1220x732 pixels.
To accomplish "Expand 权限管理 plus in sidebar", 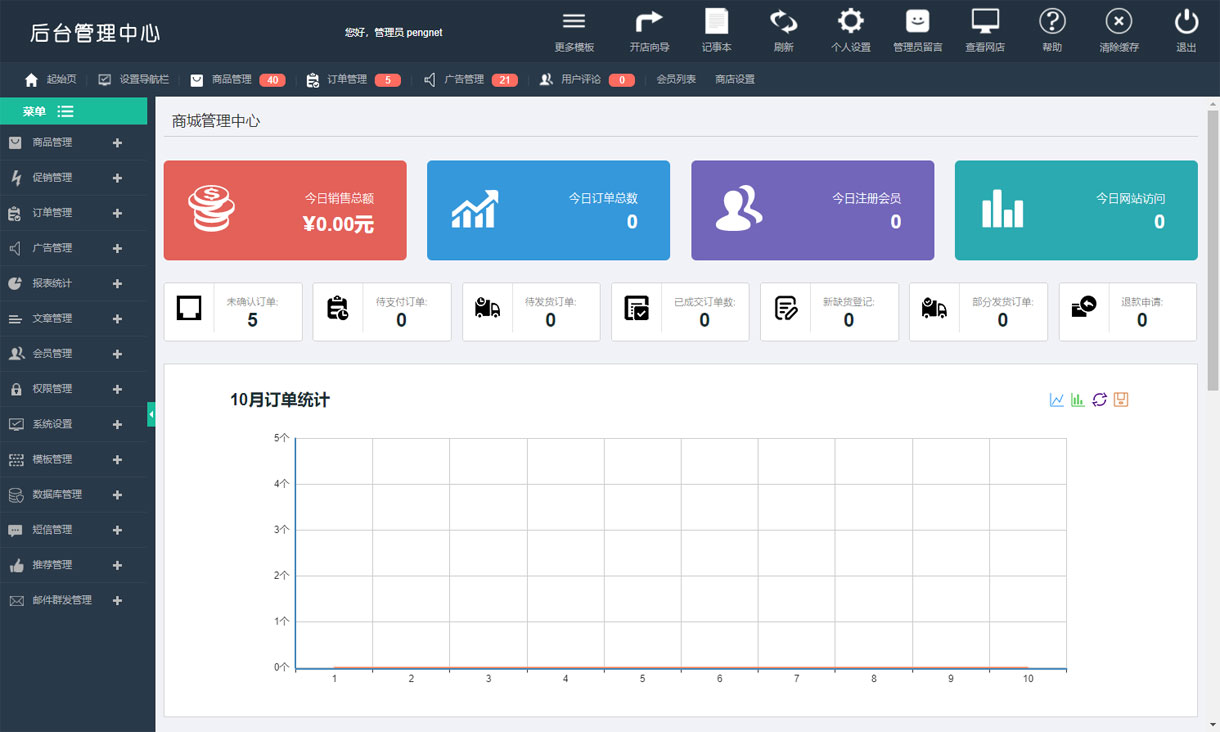I will pos(117,389).
